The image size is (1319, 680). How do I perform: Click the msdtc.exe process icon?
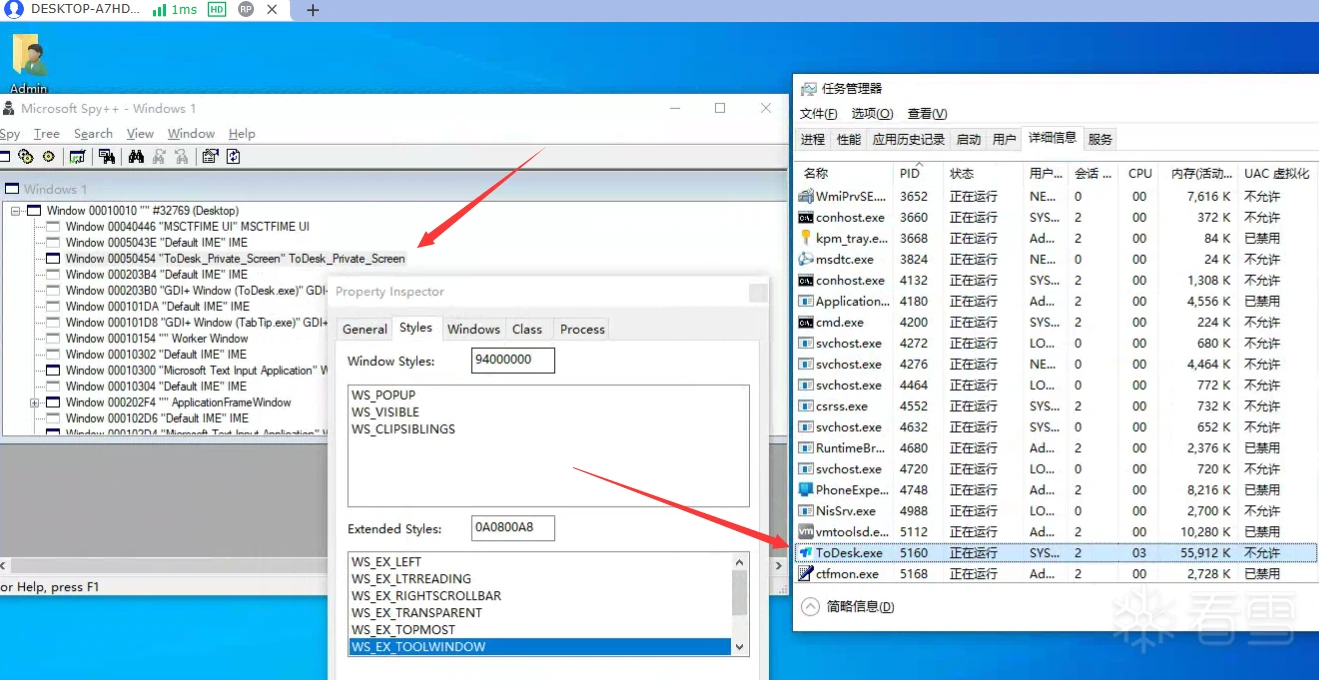click(x=806, y=259)
